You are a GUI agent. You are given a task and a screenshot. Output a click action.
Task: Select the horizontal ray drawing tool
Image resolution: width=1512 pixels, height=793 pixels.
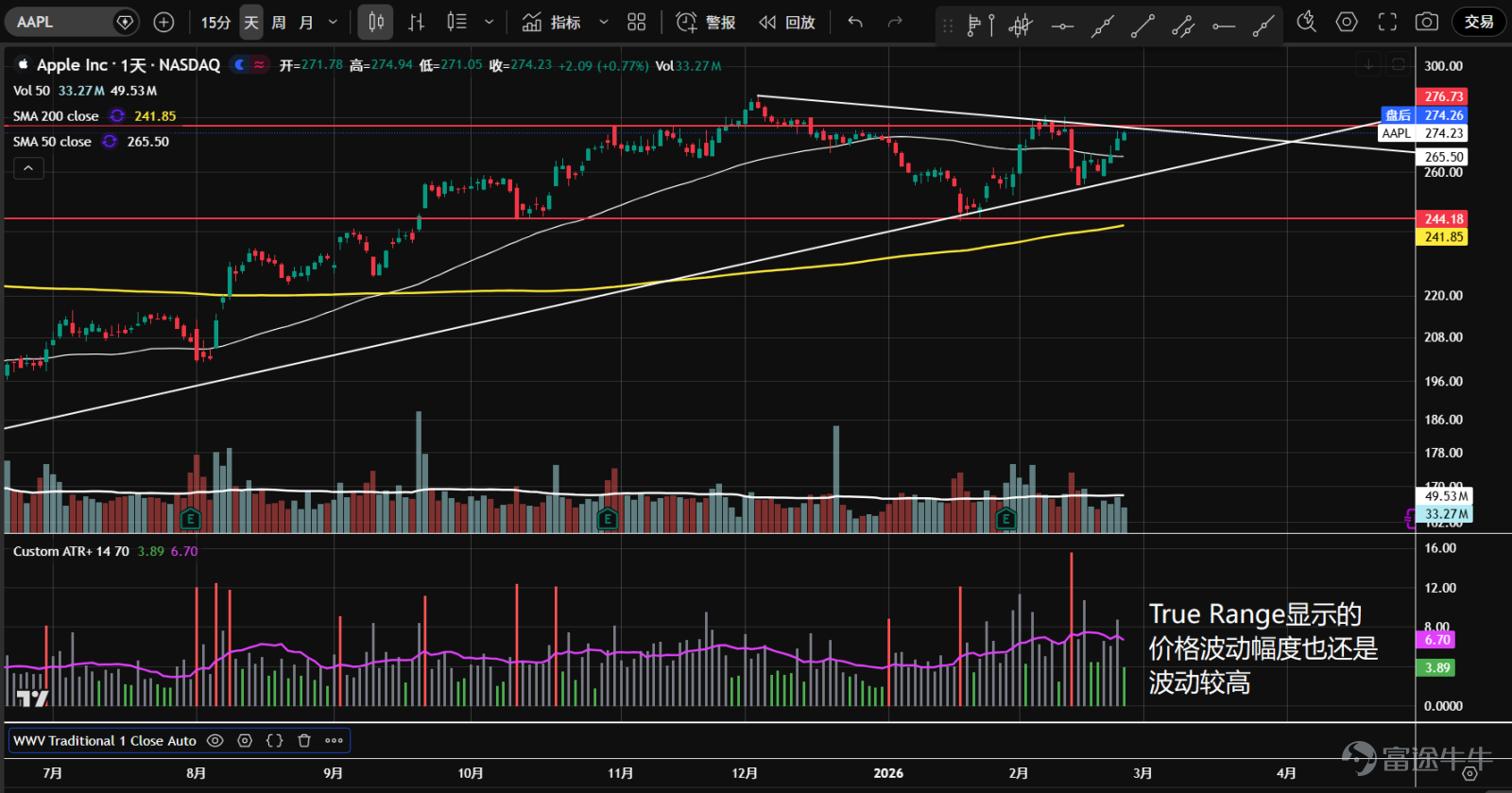(1224, 26)
